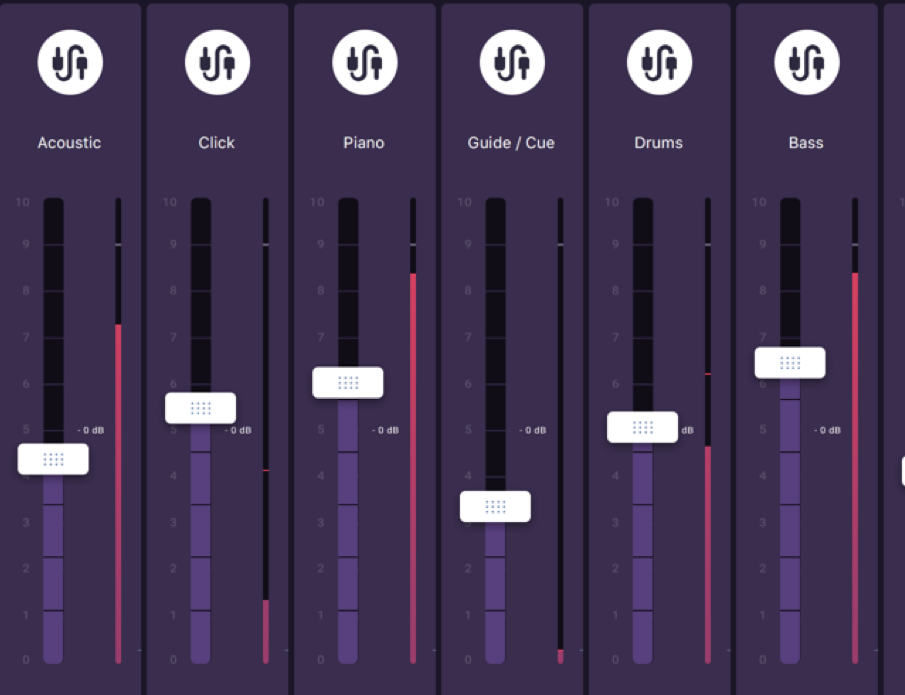Screen dimensions: 905x695
Task: Click the Acoustic channel cable icon
Action: tap(70, 62)
